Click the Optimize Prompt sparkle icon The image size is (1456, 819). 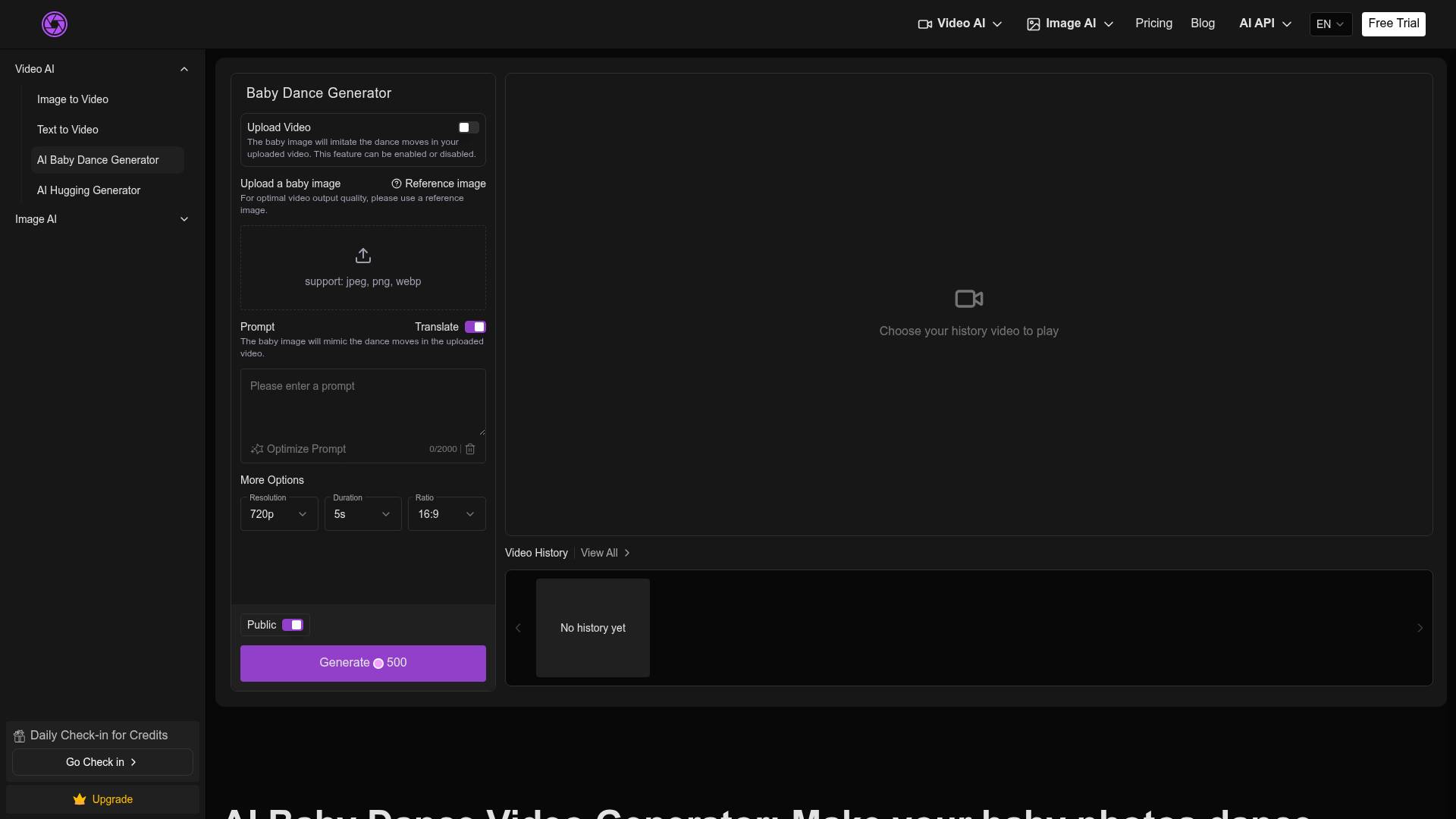pos(257,449)
